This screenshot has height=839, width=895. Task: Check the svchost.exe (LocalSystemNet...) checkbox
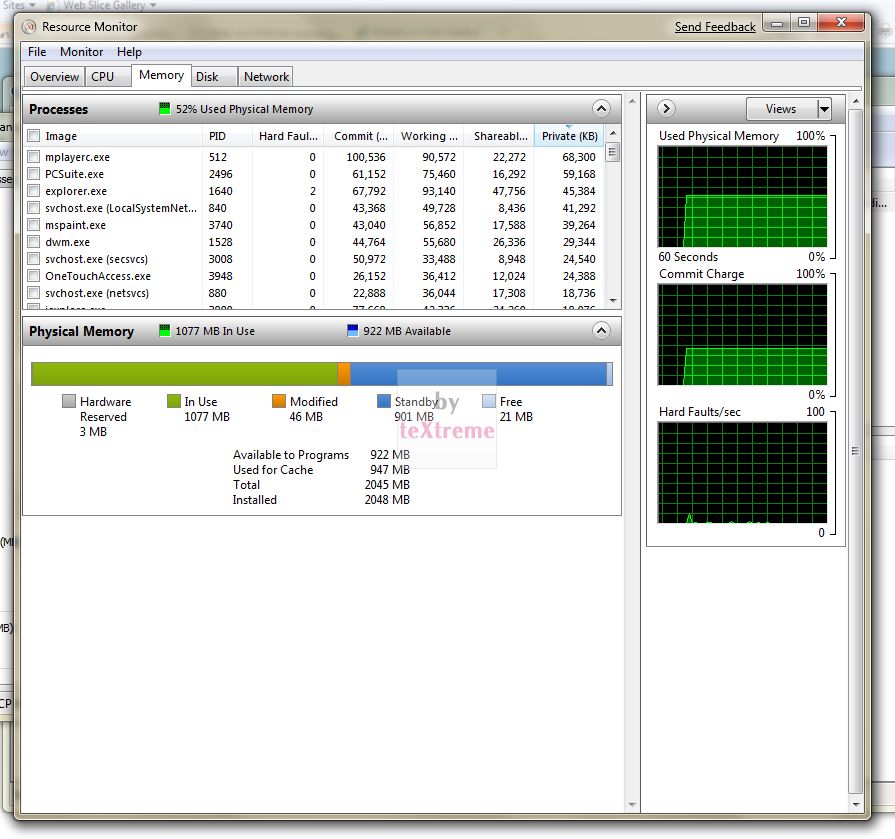[34, 208]
